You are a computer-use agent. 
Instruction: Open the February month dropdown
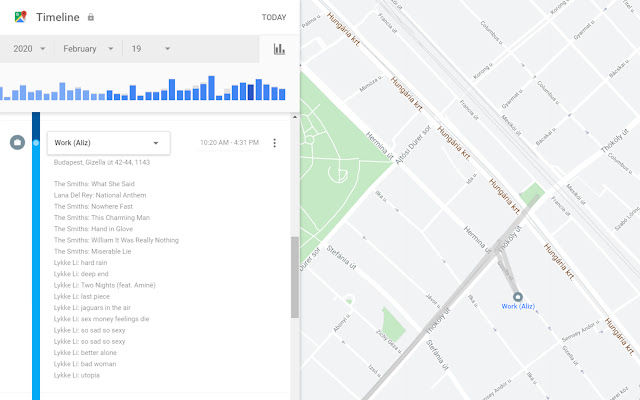pos(88,49)
